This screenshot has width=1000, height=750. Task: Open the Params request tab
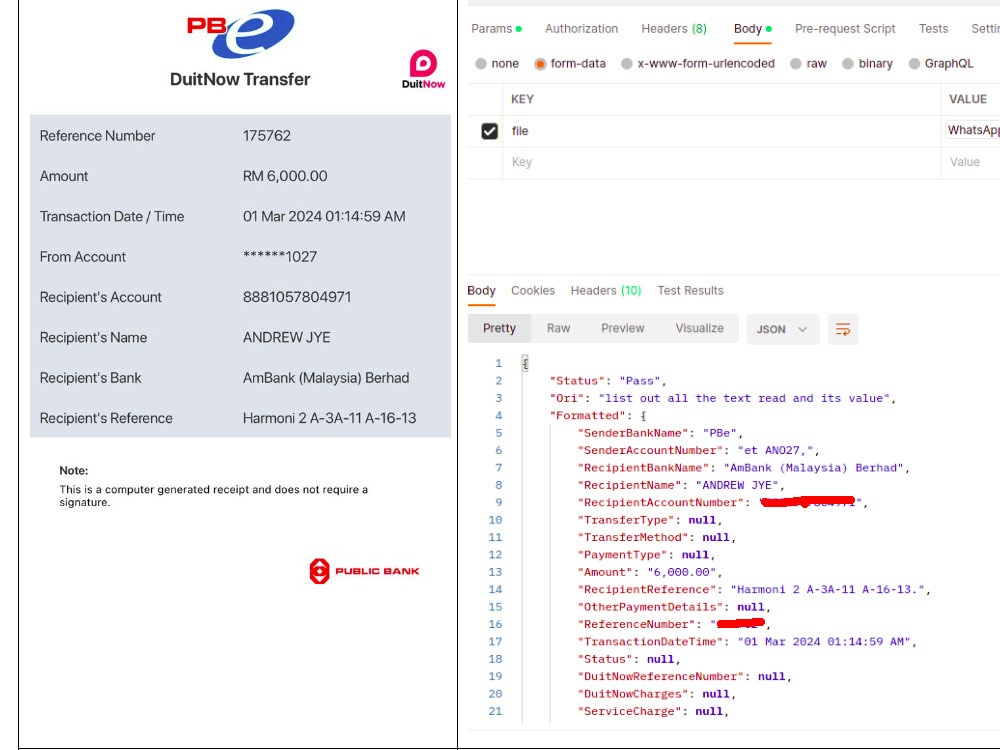(x=496, y=29)
